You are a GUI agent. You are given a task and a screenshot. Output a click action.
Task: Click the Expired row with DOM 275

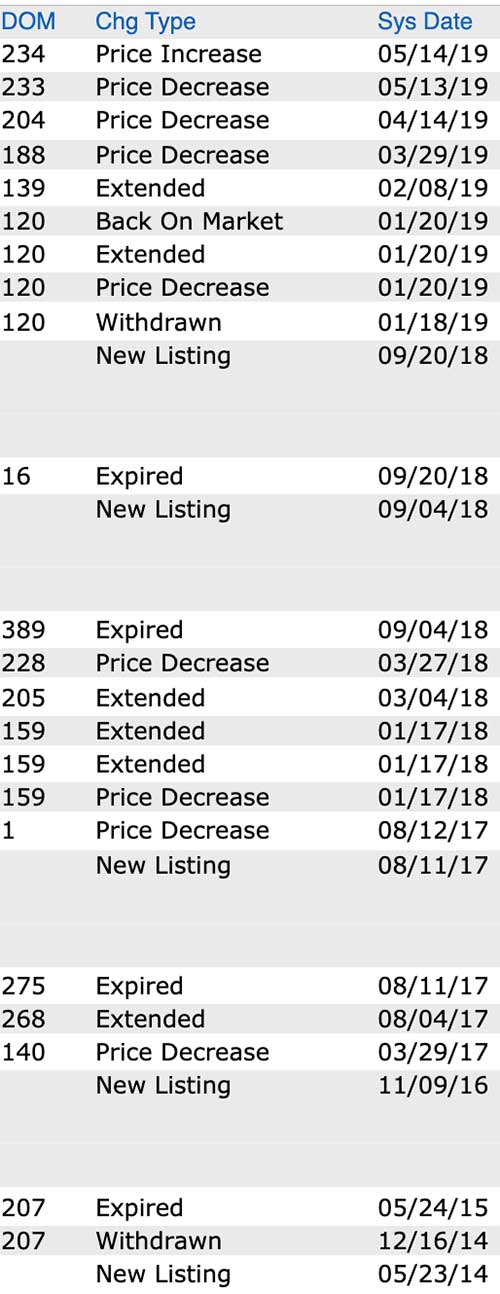point(250,986)
